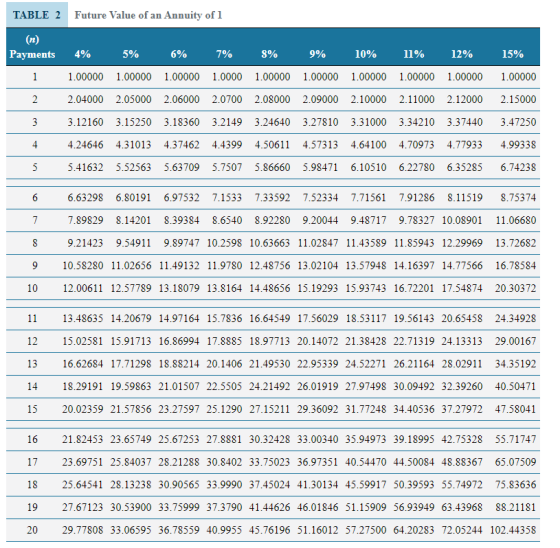Click cell value 48.88367

point(462,462)
